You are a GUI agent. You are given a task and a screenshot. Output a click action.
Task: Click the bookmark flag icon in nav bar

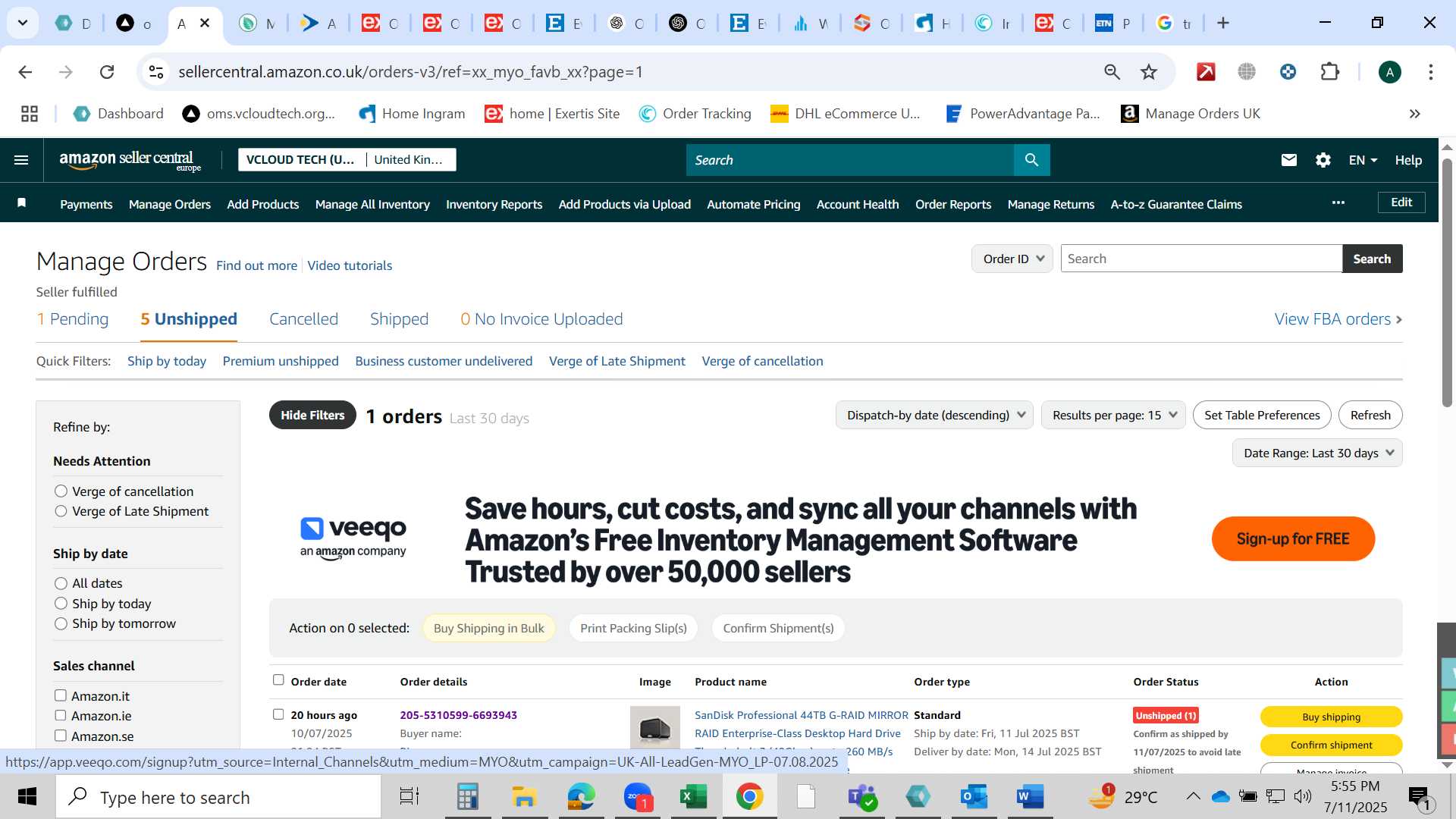pos(22,202)
